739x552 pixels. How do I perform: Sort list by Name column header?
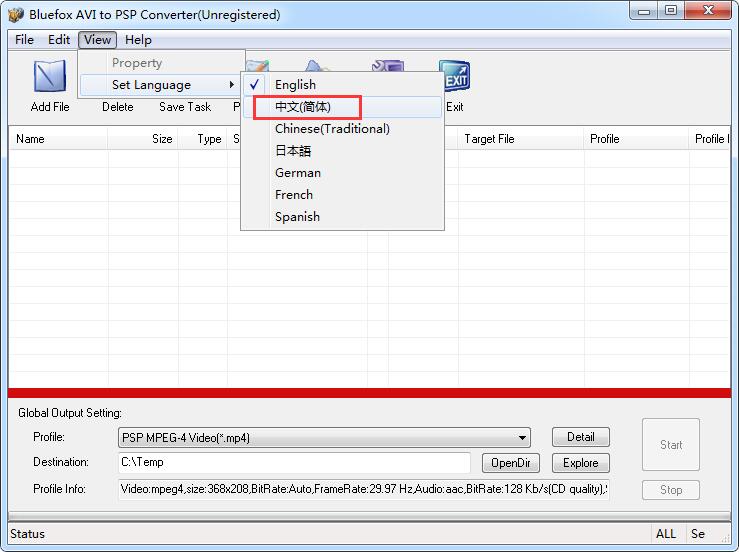coord(58,139)
